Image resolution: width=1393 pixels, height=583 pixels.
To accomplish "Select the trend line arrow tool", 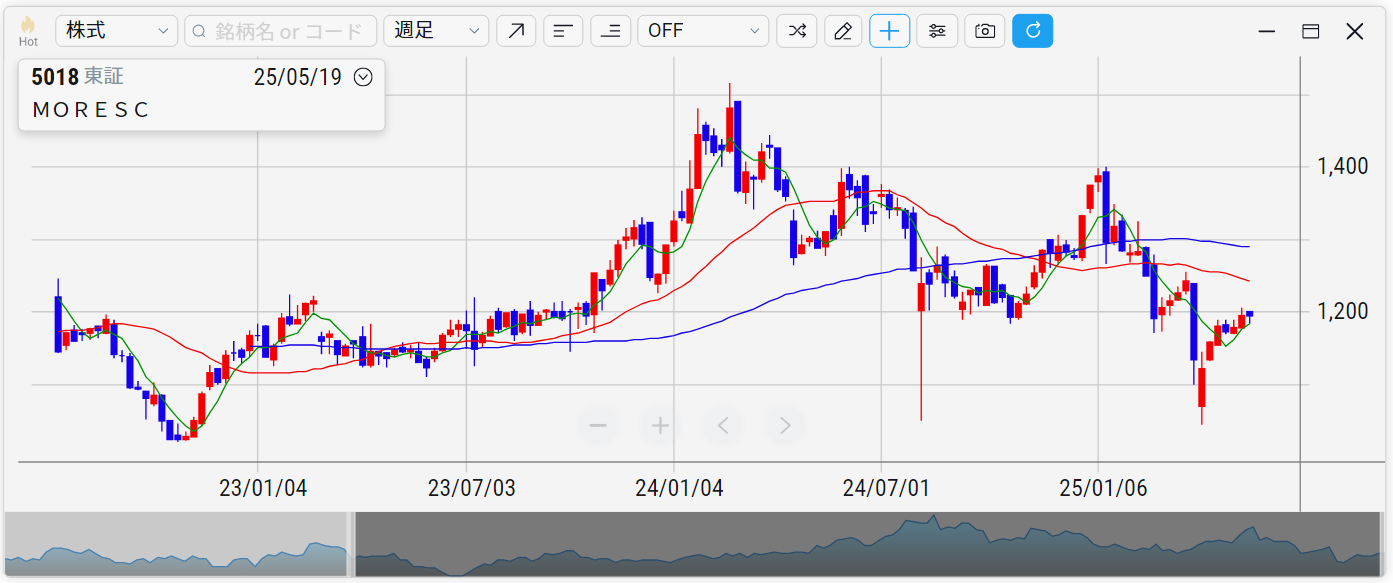I will pos(516,31).
